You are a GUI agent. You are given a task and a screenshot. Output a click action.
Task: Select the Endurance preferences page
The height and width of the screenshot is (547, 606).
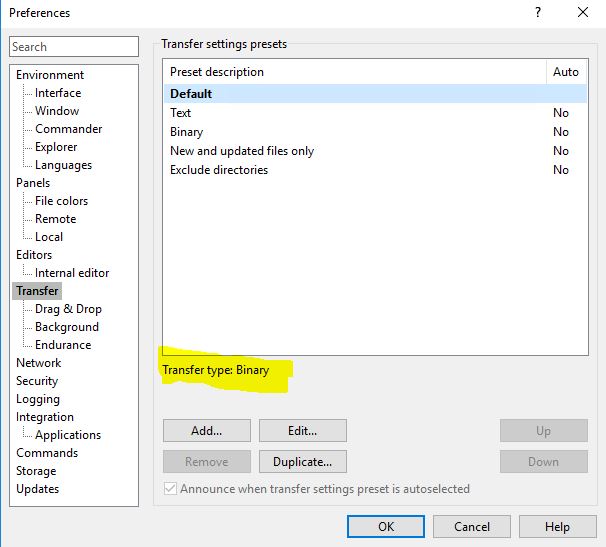point(63,345)
